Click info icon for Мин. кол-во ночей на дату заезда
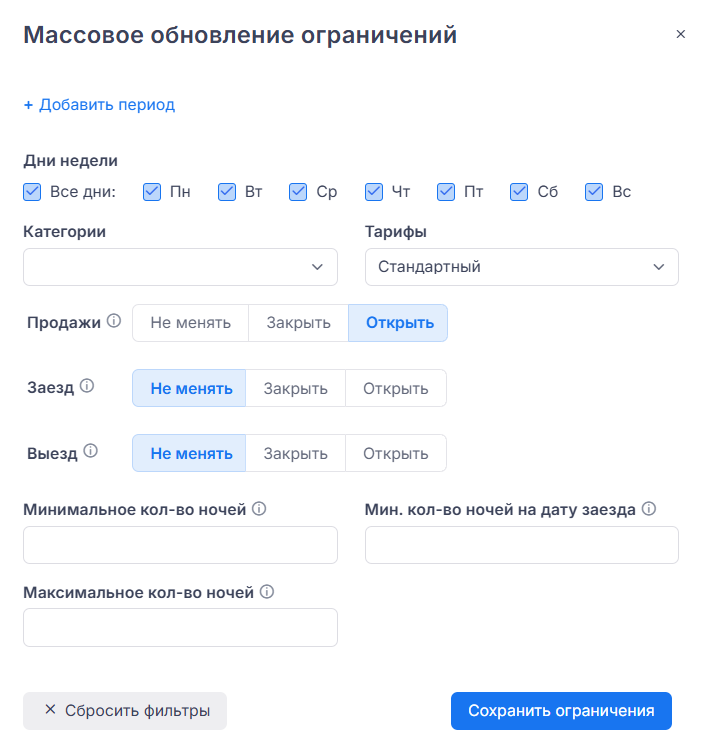701x737 pixels. coord(649,509)
